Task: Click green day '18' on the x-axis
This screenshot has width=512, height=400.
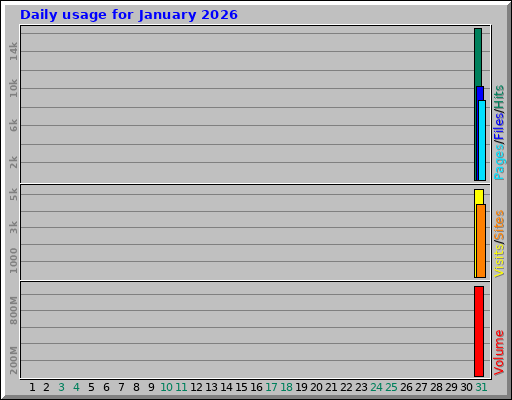Action: click(286, 387)
